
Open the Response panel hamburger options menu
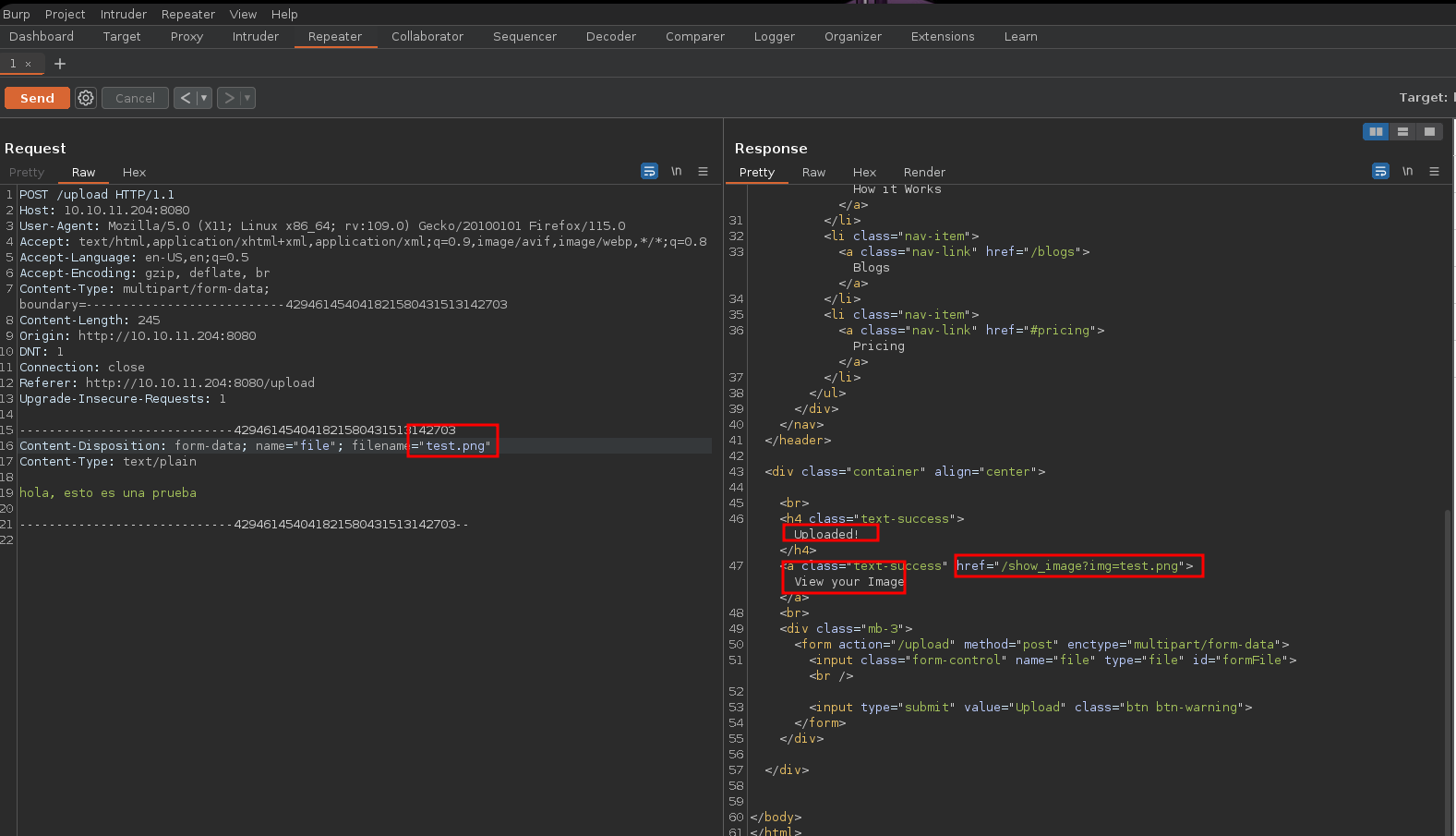click(1434, 172)
